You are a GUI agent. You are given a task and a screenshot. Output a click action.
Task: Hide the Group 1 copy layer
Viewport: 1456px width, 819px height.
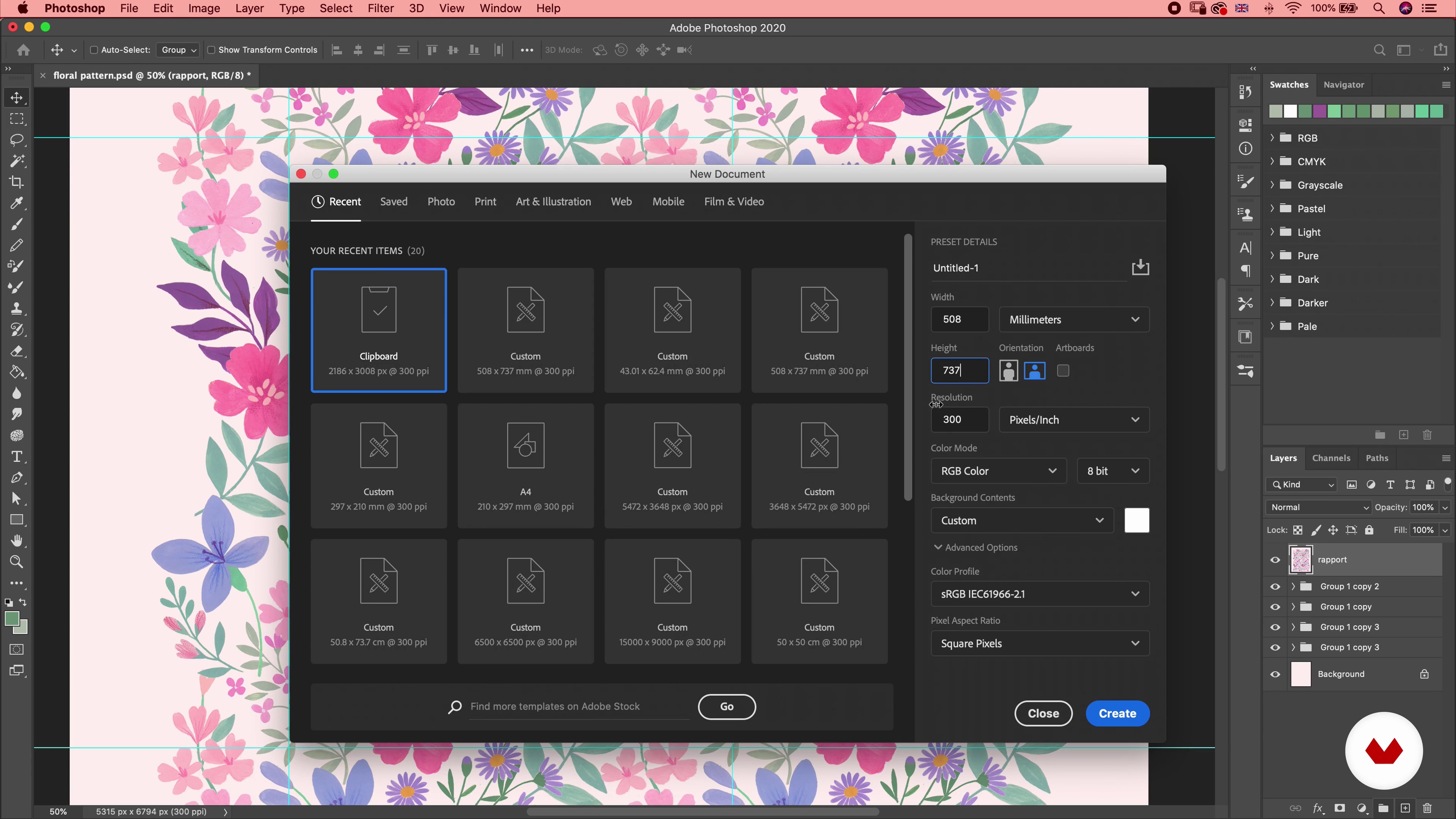(x=1275, y=607)
